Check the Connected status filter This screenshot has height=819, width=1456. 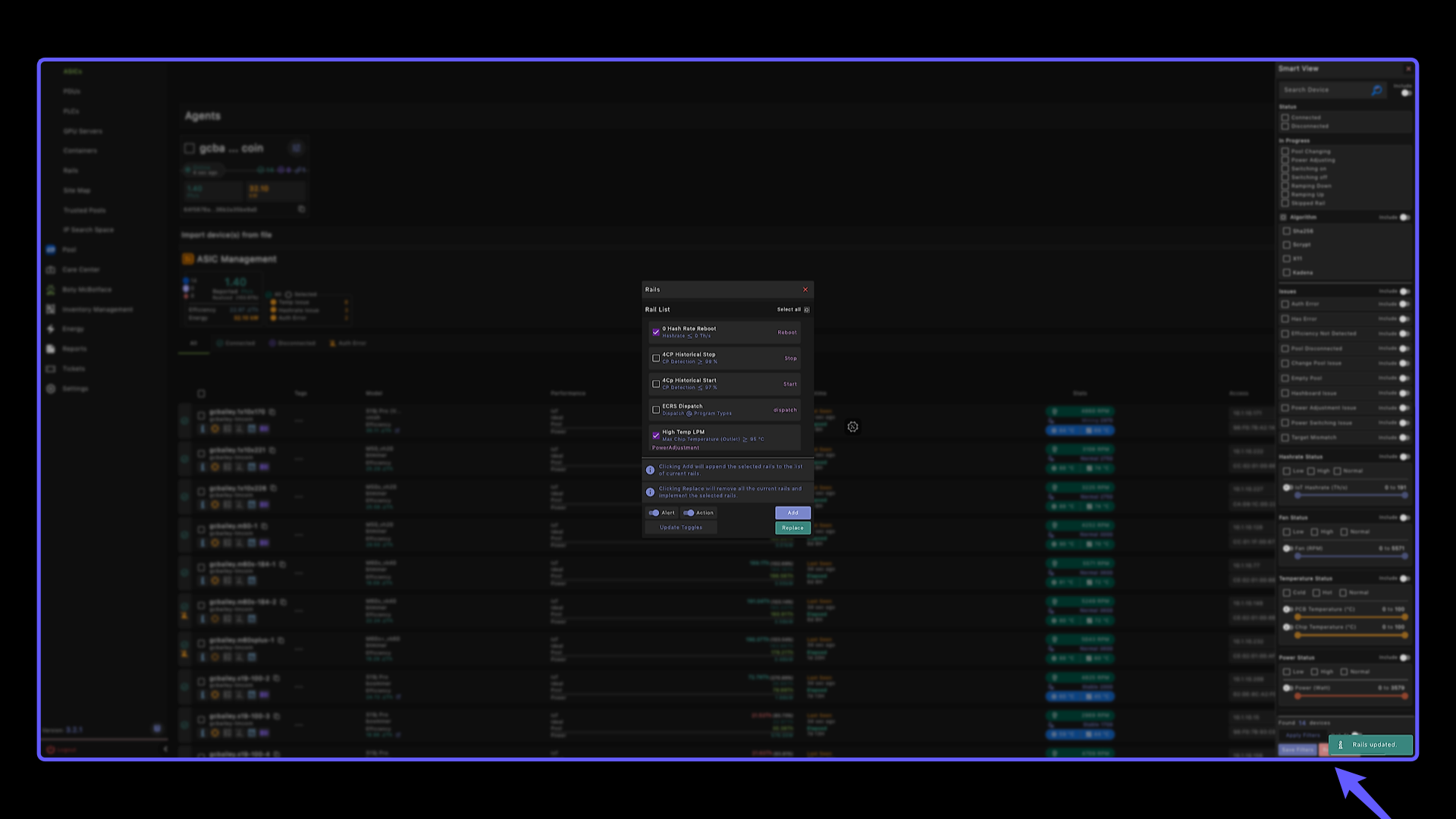point(1285,118)
